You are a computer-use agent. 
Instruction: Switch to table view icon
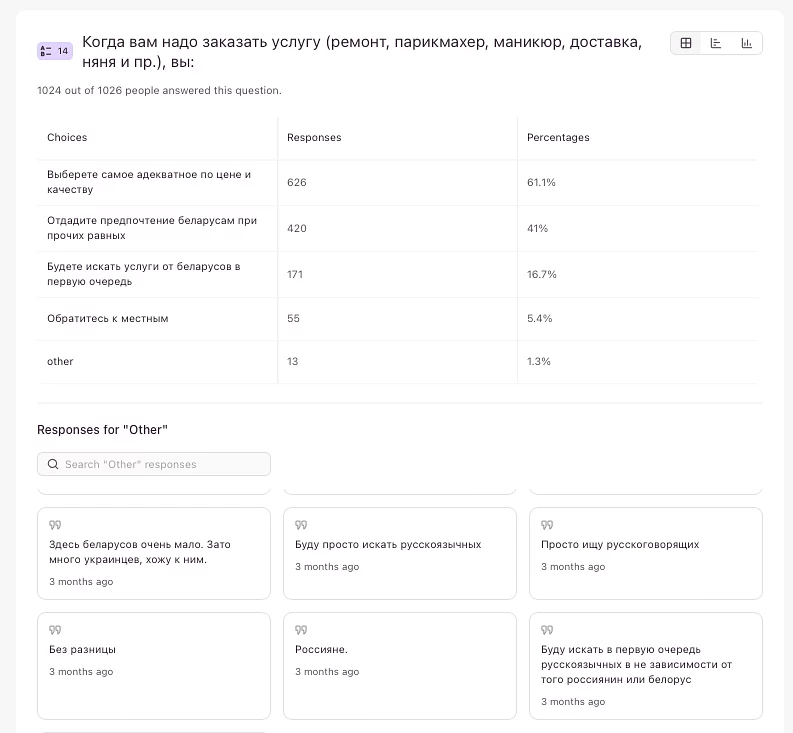click(686, 43)
